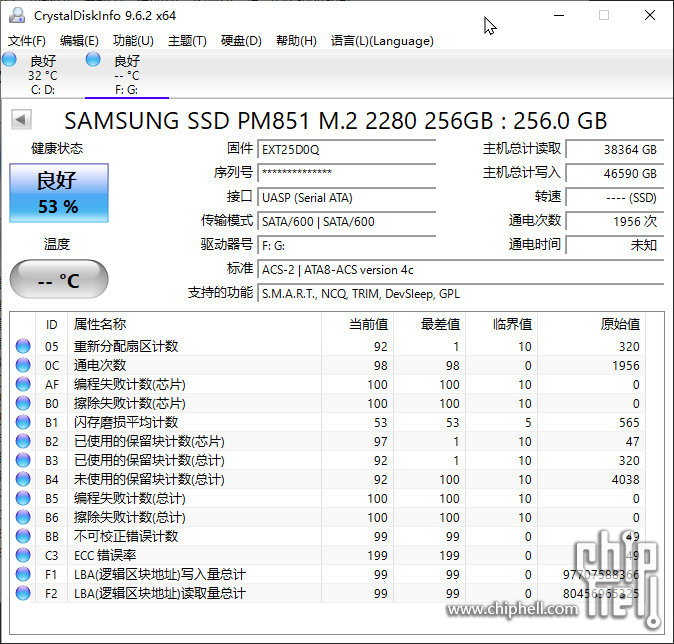Screen dimensions: 674x644
Task: Click host total reads value 38364 GB
Action: pyautogui.click(x=615, y=150)
